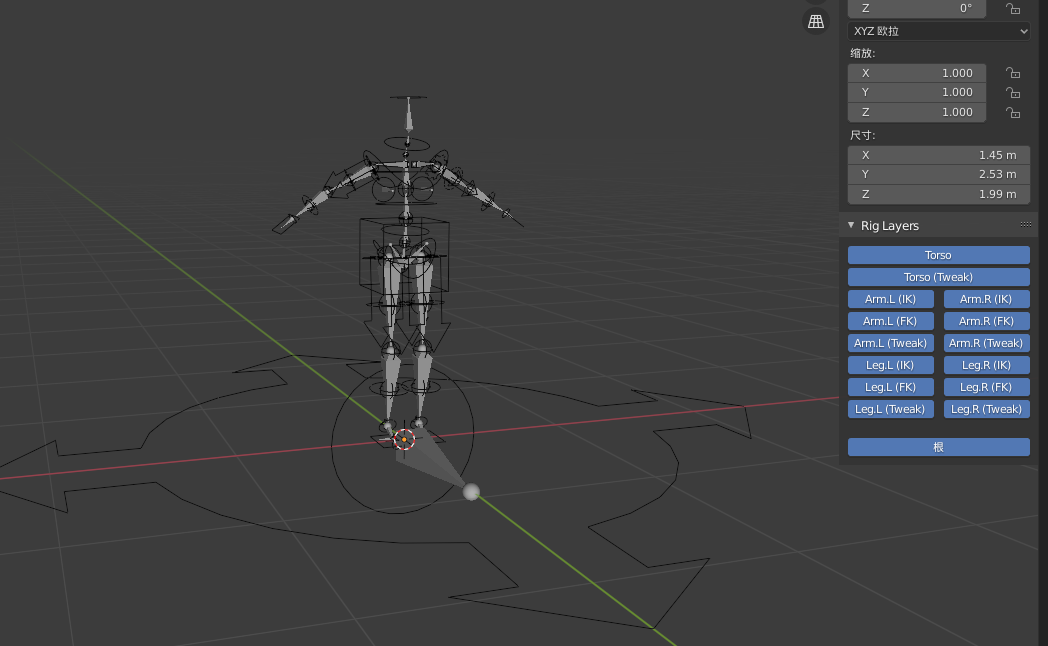1048x646 pixels.
Task: Click the scale Z value field
Action: 916,112
